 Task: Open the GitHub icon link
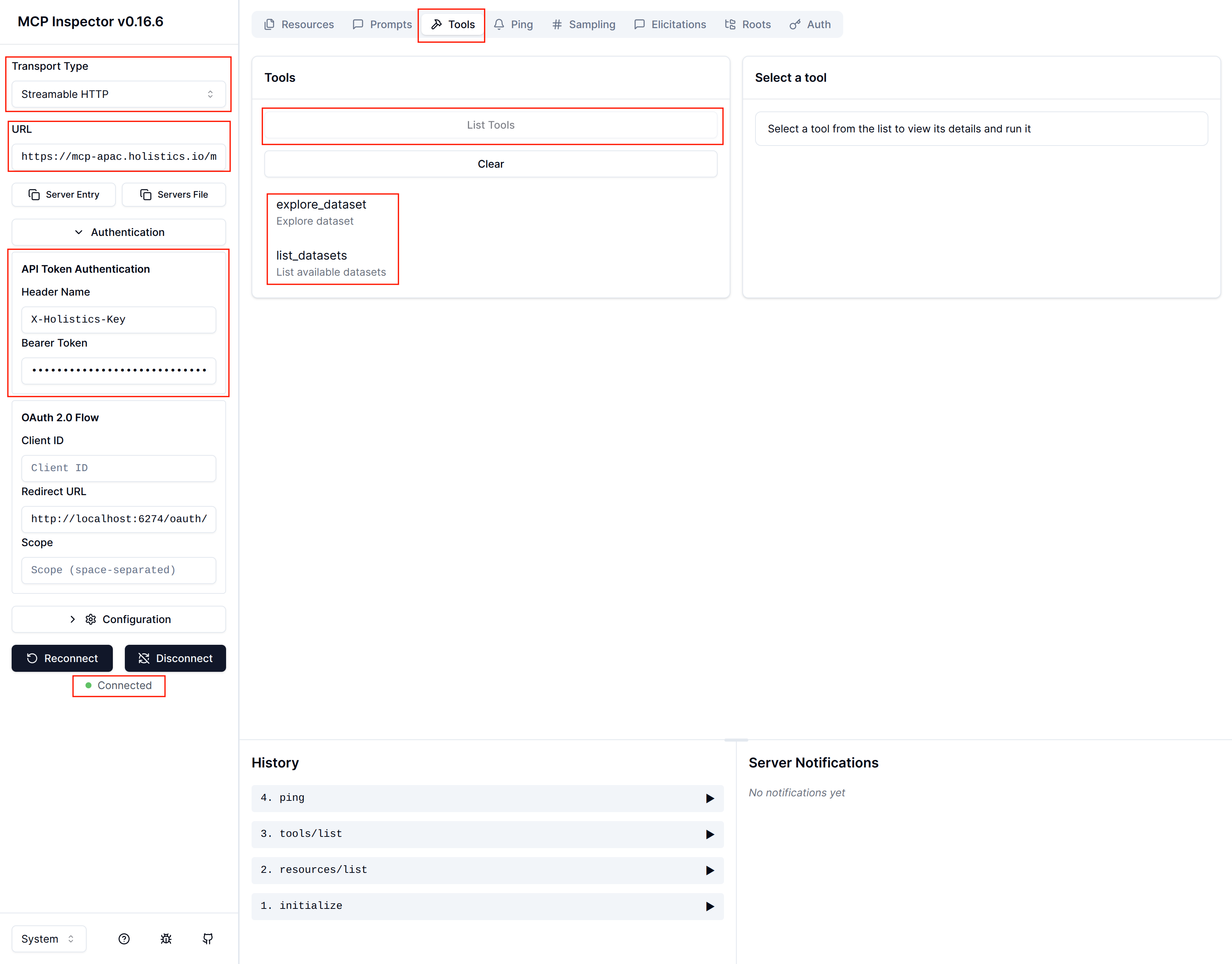click(208, 938)
